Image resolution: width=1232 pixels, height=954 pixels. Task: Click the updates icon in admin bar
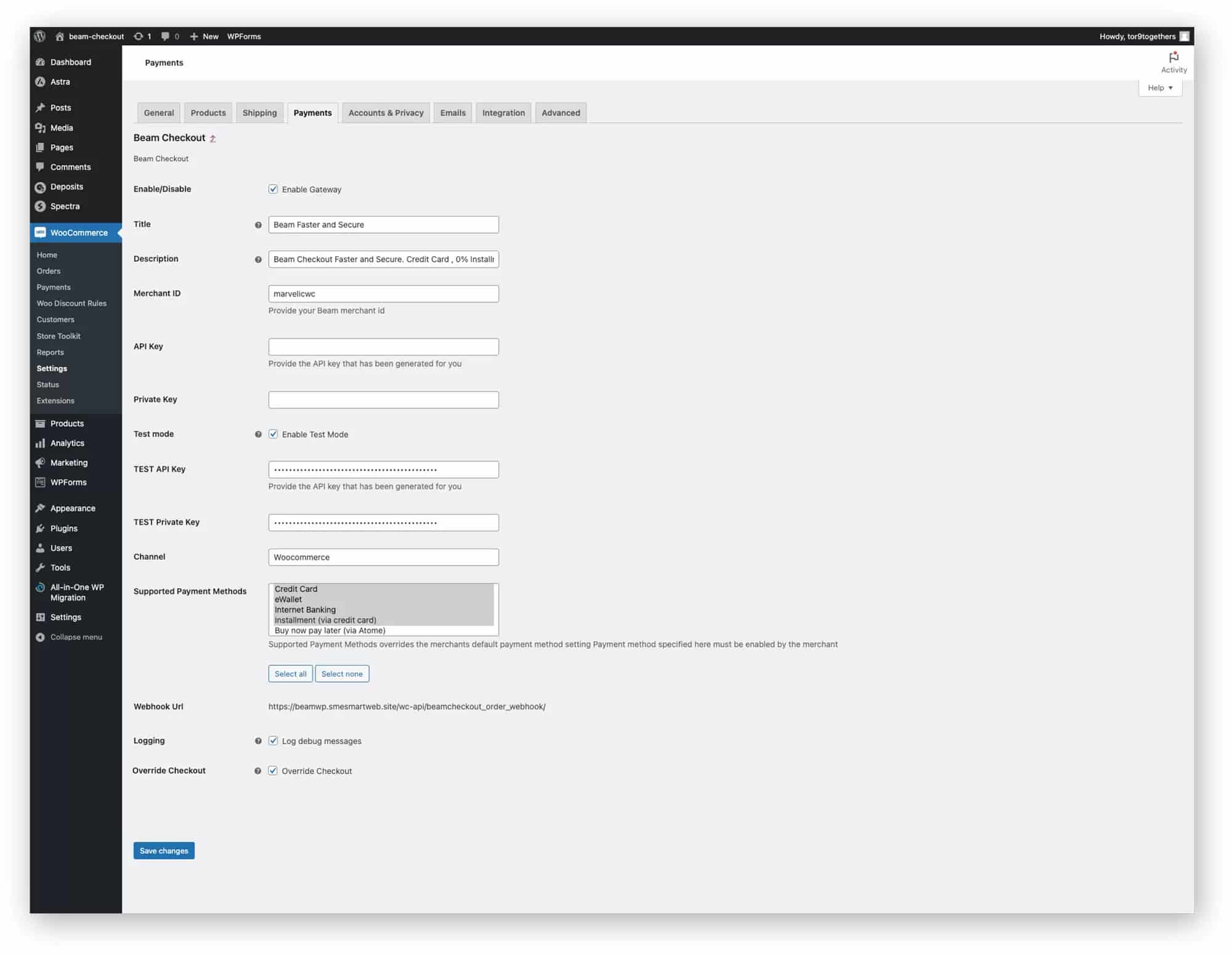click(139, 36)
